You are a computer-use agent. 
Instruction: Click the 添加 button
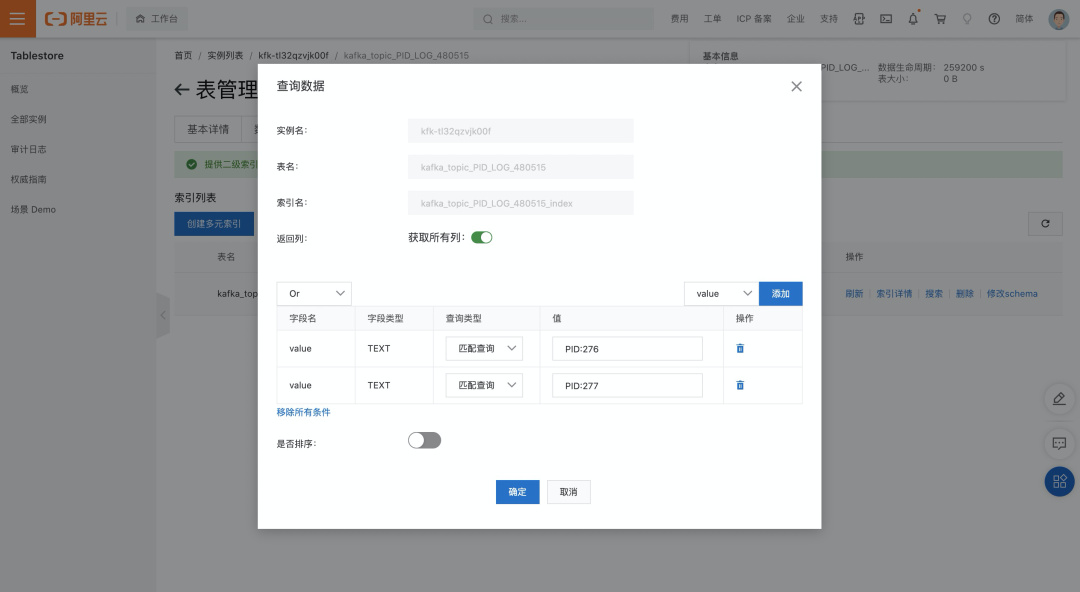click(780, 294)
